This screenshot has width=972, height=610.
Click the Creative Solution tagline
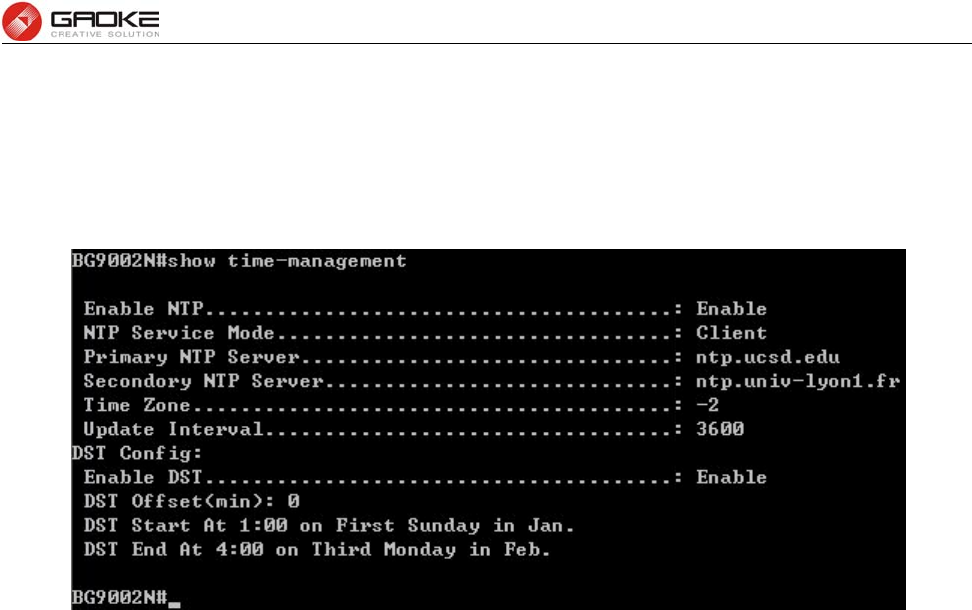(105, 34)
